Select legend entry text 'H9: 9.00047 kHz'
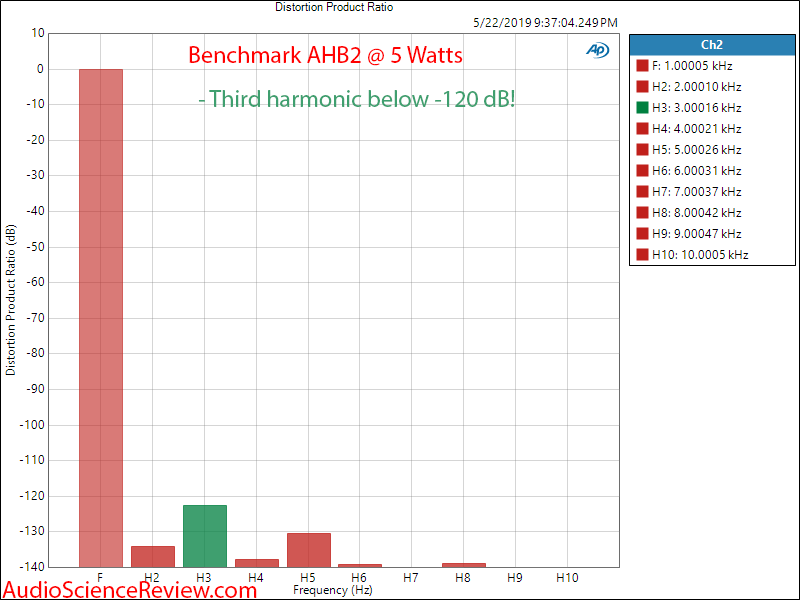Screen dimensions: 800x600 pos(696,233)
